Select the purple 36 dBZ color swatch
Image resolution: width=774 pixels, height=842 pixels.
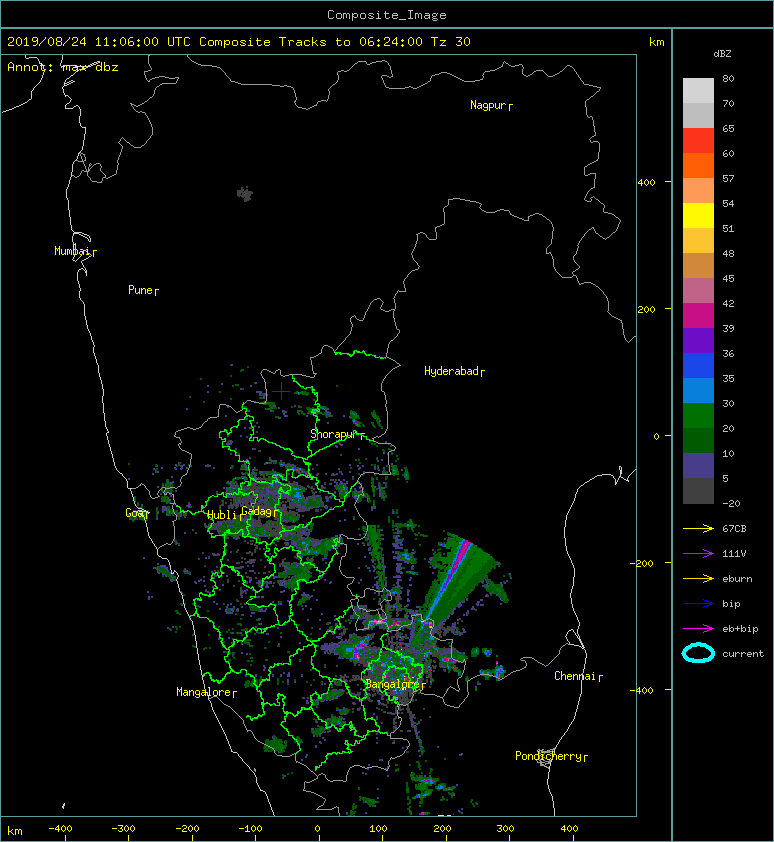[x=698, y=340]
